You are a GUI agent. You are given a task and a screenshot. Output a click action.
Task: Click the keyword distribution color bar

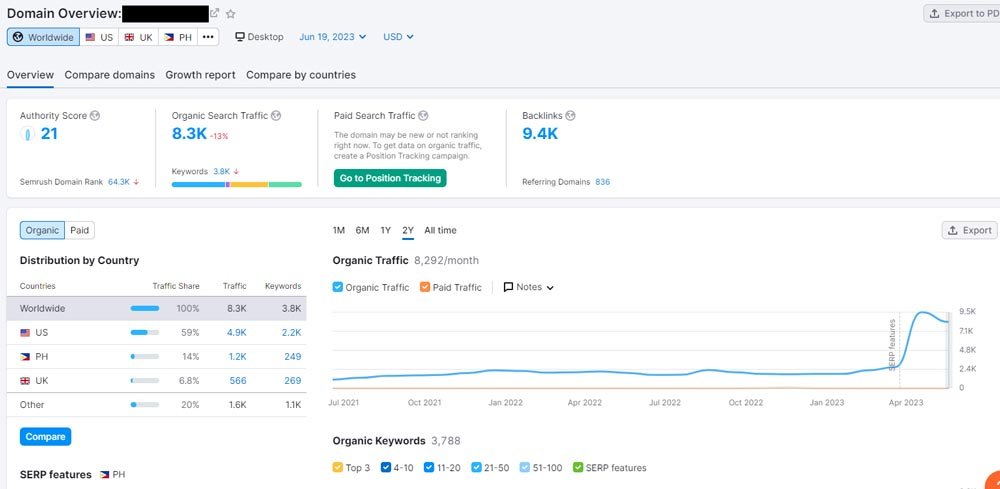(236, 184)
